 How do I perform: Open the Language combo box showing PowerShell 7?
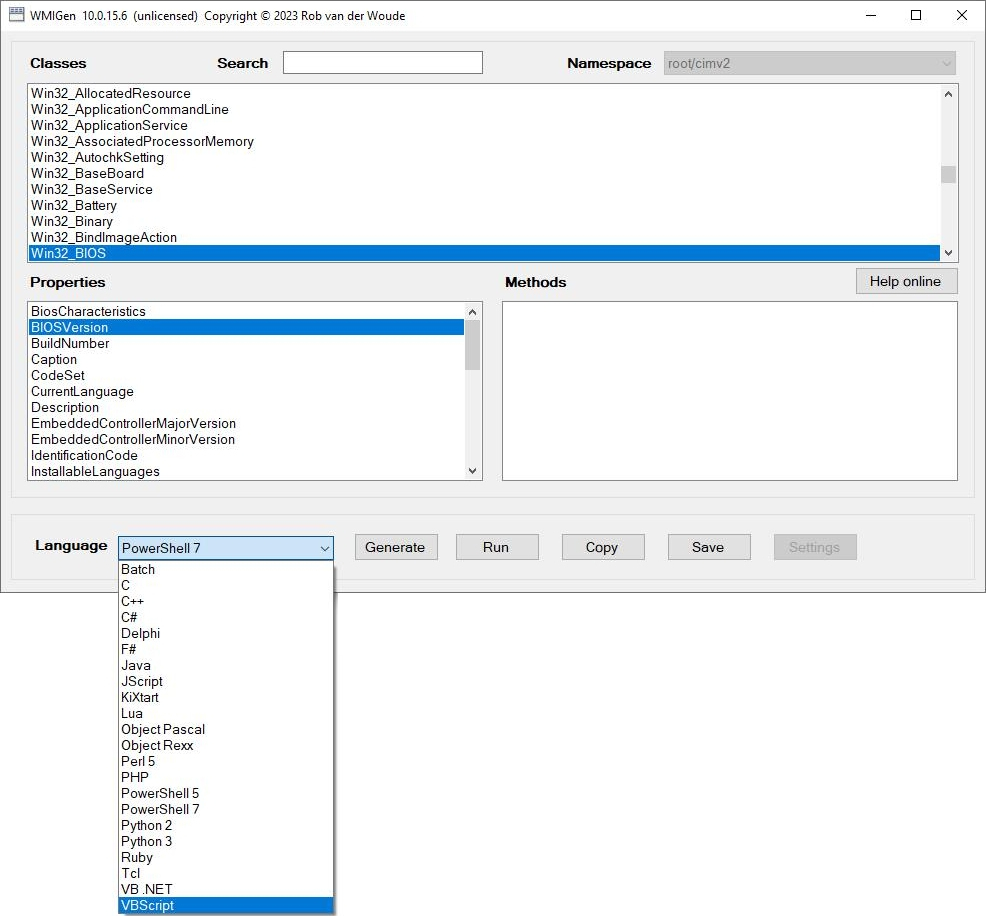pos(226,548)
